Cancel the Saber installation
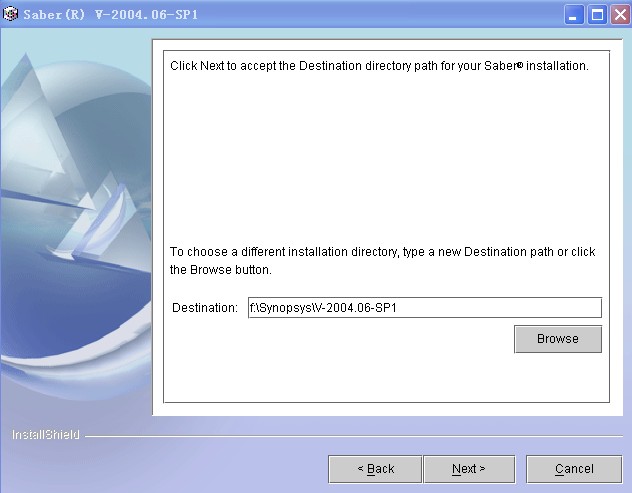Viewport: 632px width, 493px height. pyautogui.click(x=574, y=469)
